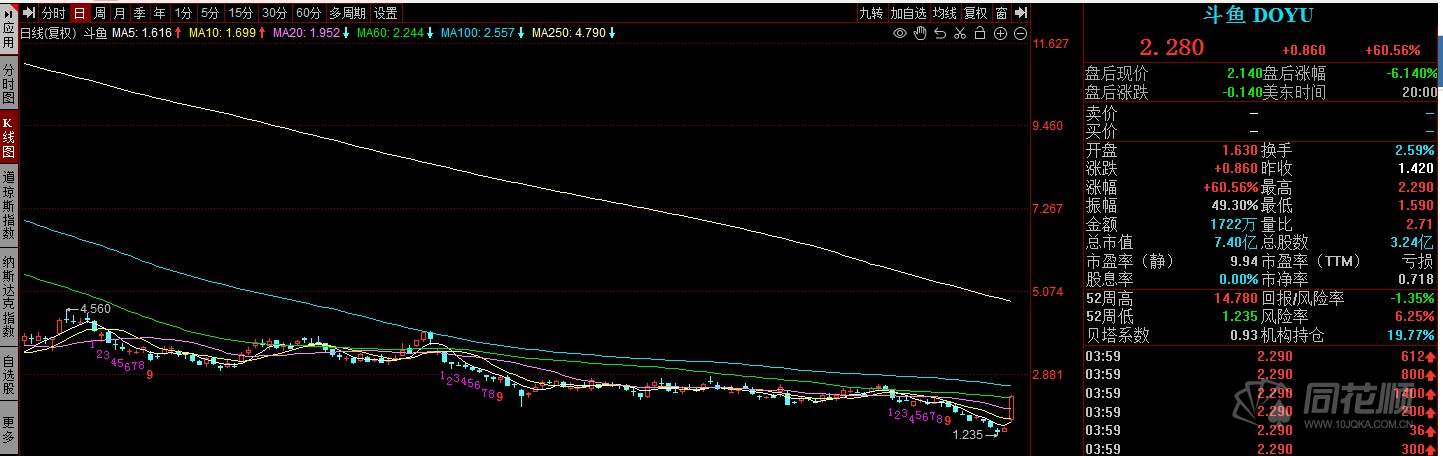This screenshot has height=456, width=1443.
Task: Switch chart to 分时 view
Action: (54, 13)
